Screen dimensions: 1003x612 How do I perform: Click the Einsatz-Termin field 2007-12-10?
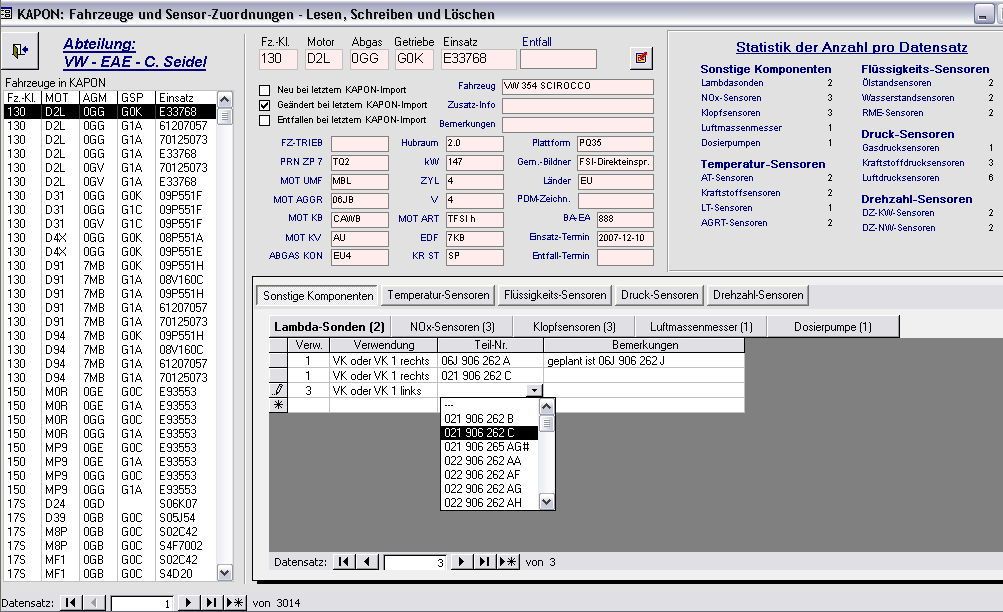pos(625,238)
